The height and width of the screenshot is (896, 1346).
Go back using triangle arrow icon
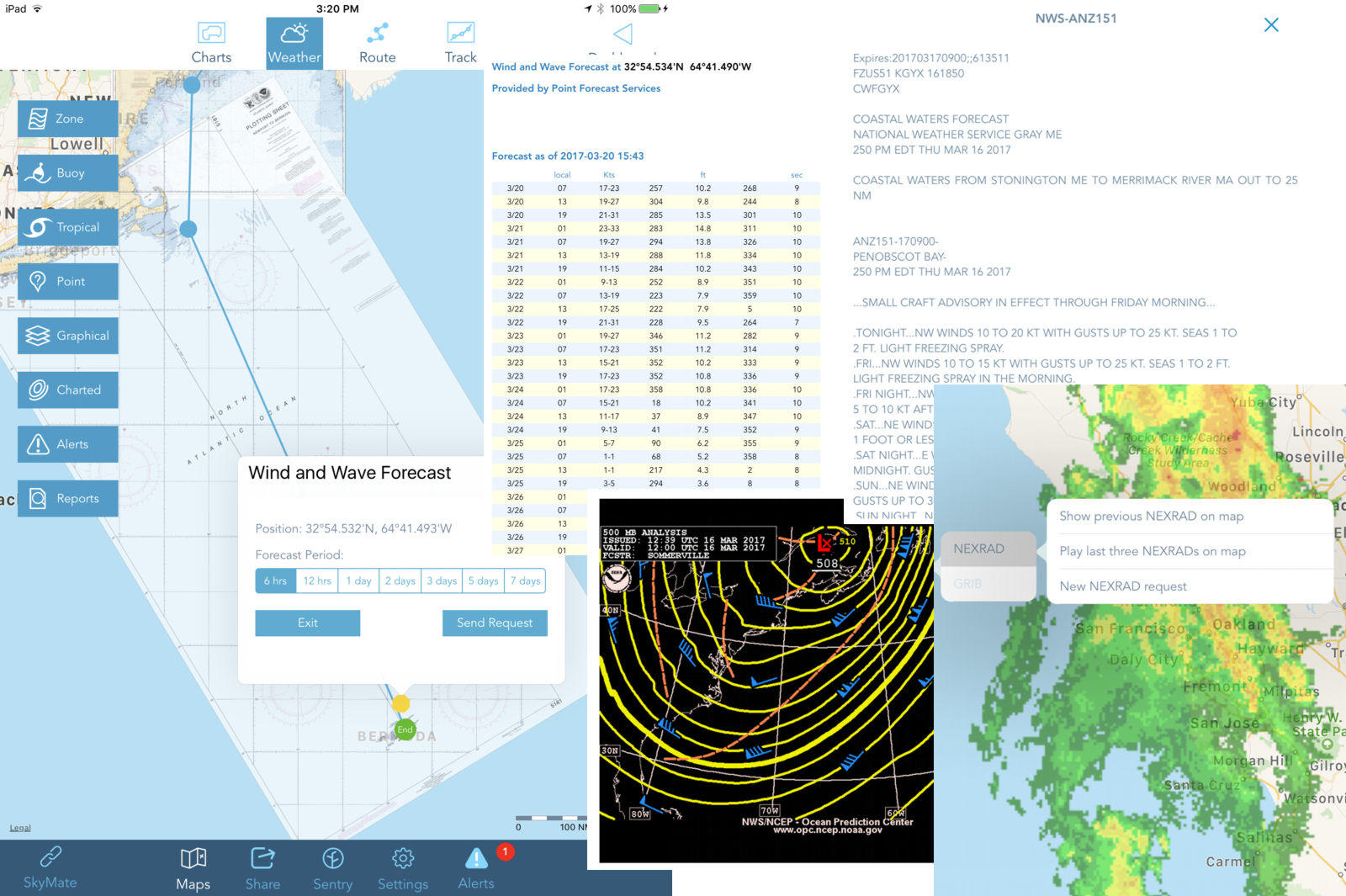pos(623,34)
